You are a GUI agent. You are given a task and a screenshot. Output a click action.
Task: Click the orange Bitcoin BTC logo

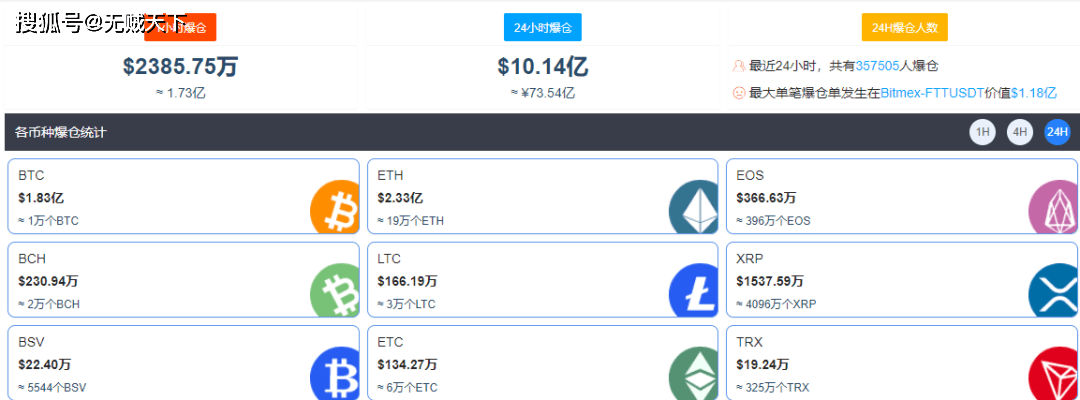335,208
